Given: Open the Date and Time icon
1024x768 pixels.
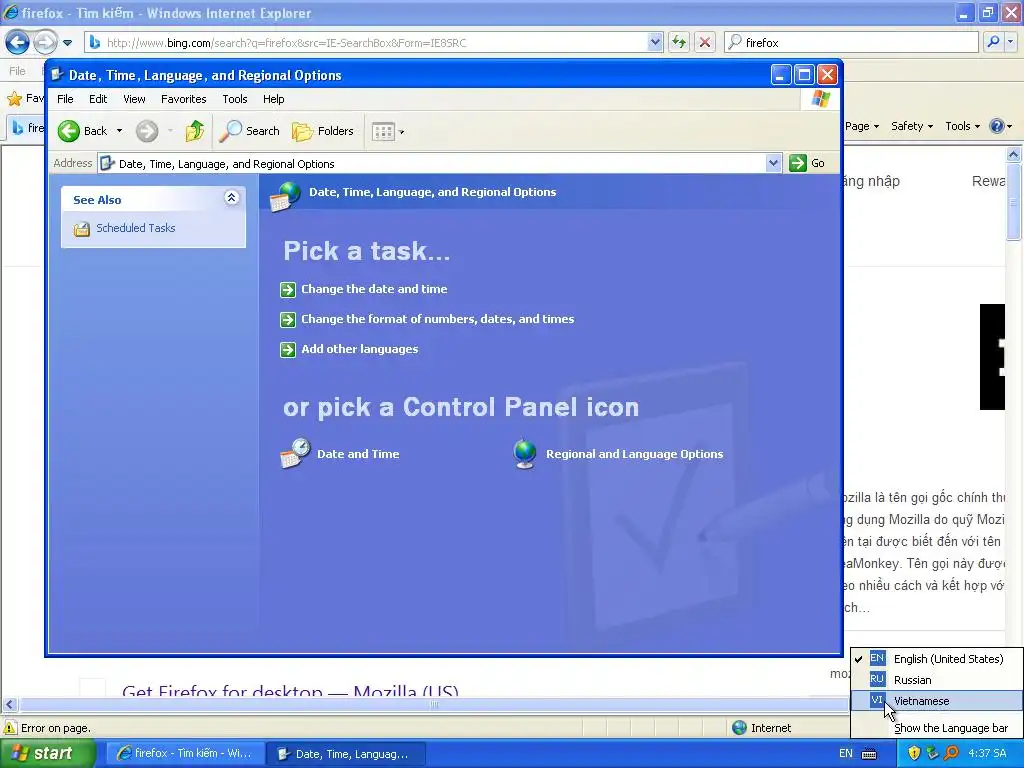Looking at the screenshot, I should coord(295,454).
